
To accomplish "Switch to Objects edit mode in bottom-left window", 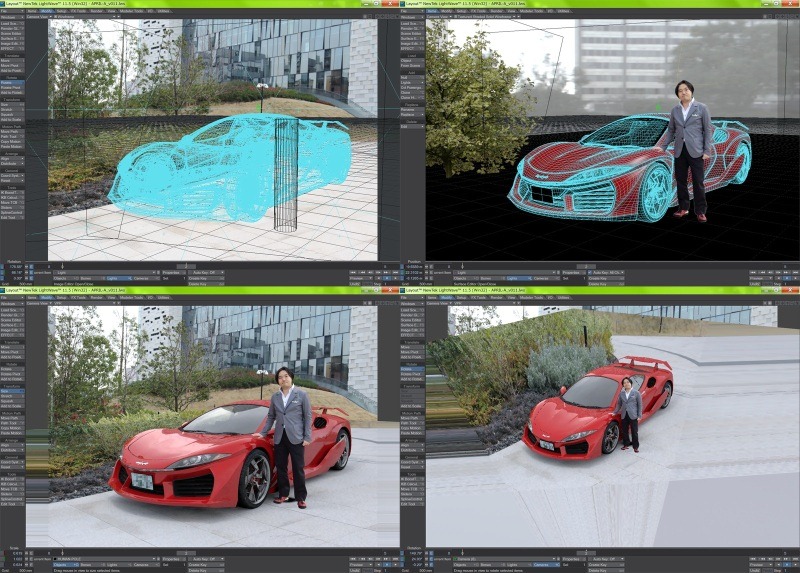I will pyautogui.click(x=63, y=565).
